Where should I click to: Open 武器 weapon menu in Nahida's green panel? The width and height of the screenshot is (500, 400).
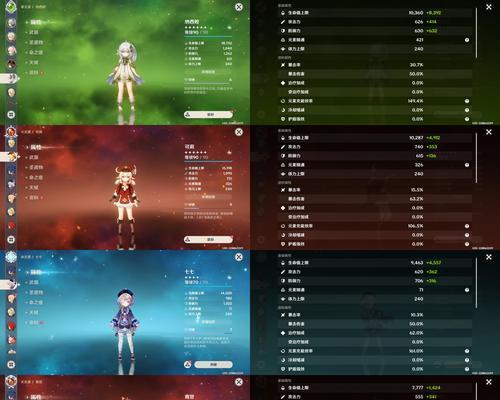point(34,32)
